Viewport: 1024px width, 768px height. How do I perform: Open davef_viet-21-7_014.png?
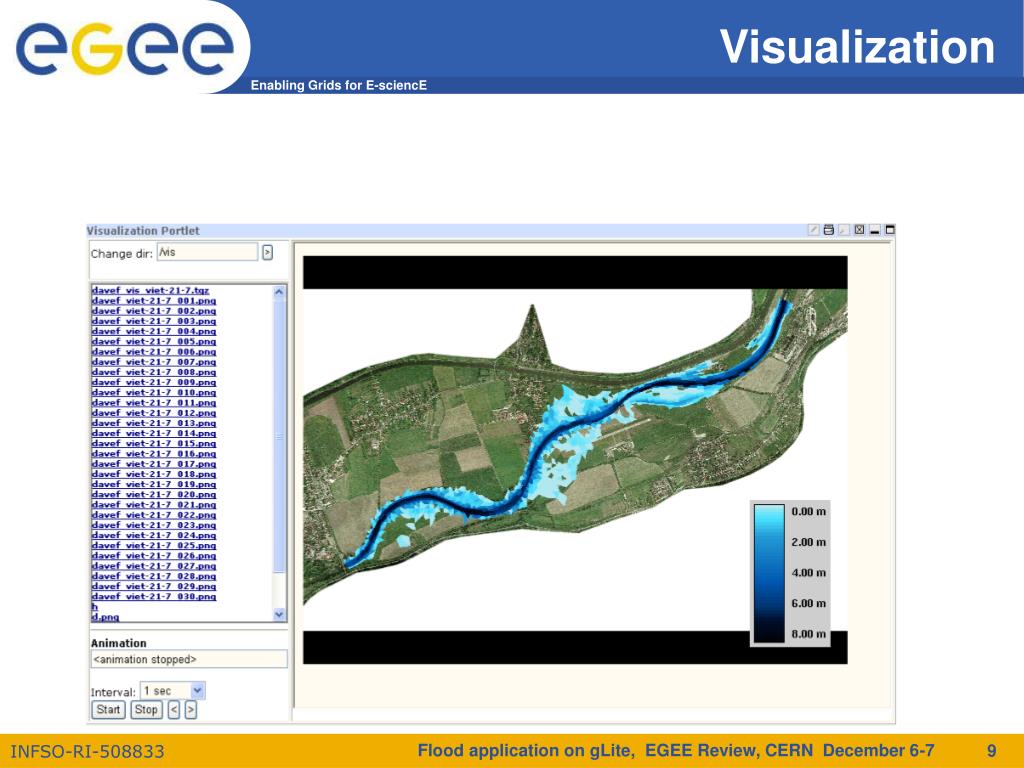pos(153,434)
